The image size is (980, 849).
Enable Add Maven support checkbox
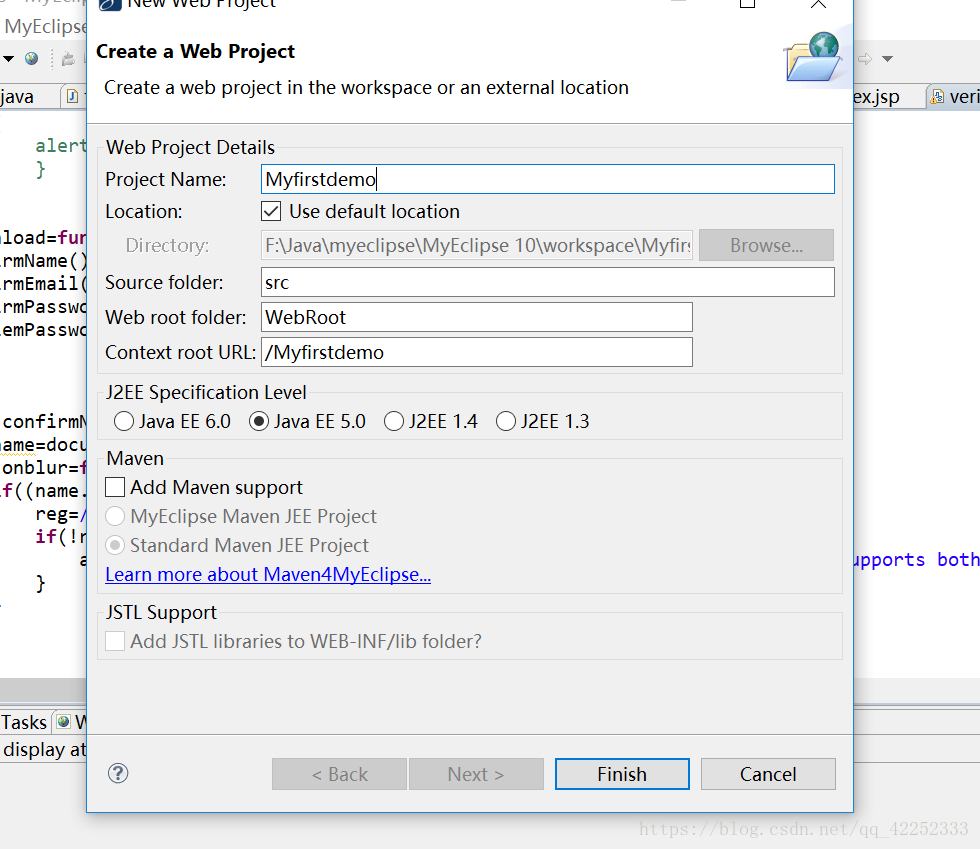pos(115,487)
